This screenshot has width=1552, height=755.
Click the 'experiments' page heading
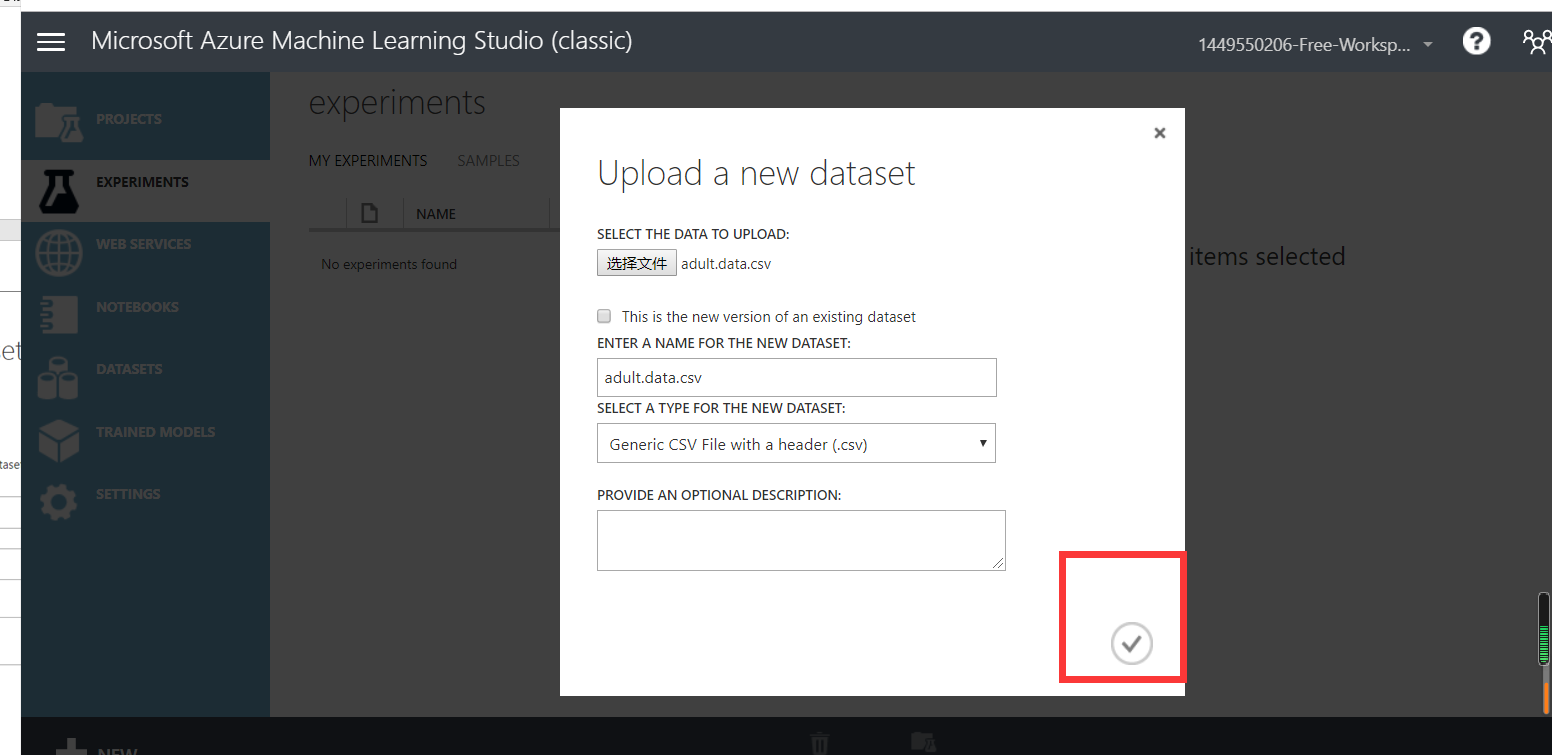click(x=397, y=103)
